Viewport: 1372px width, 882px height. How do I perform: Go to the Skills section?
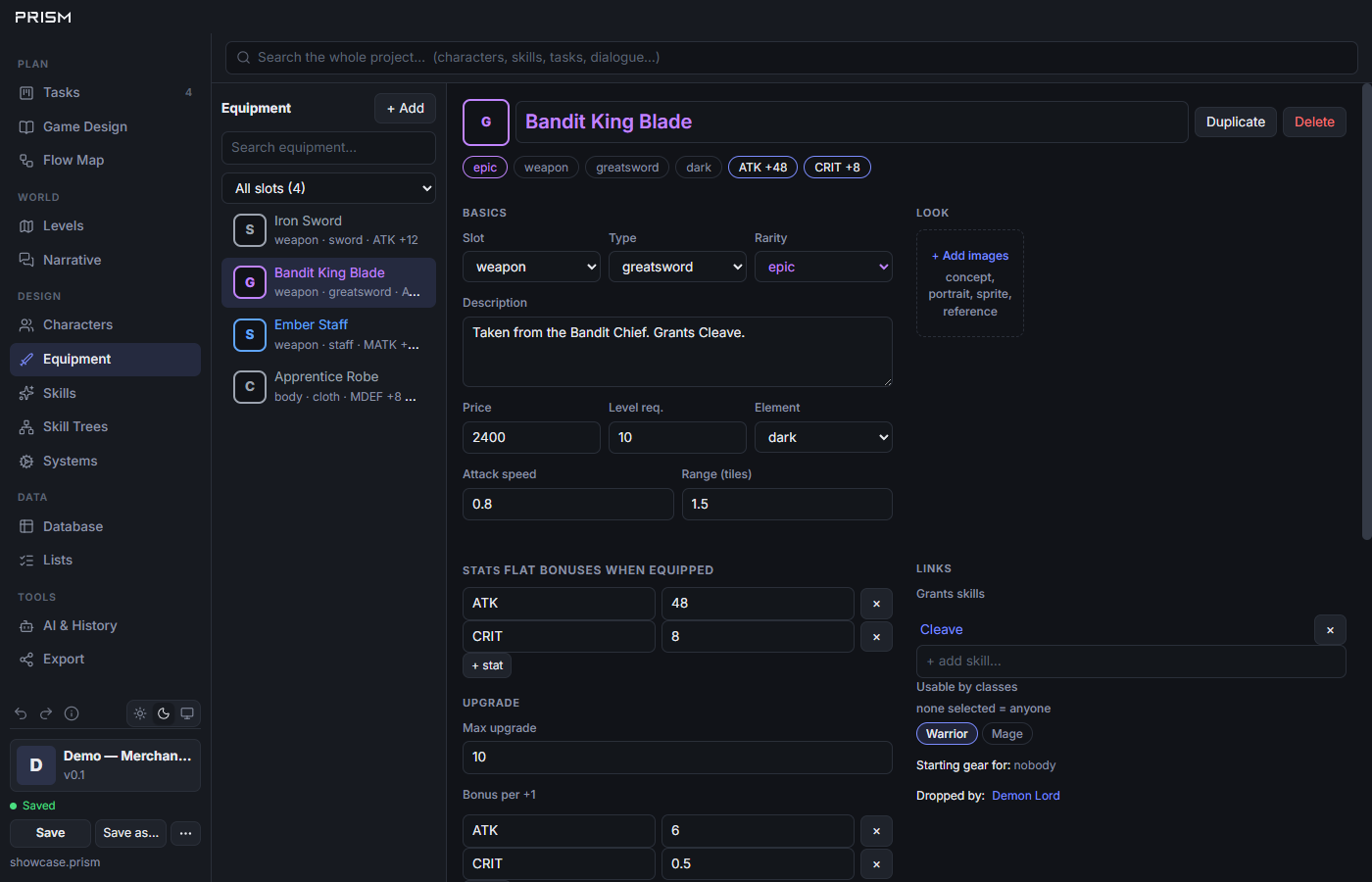tap(105, 393)
